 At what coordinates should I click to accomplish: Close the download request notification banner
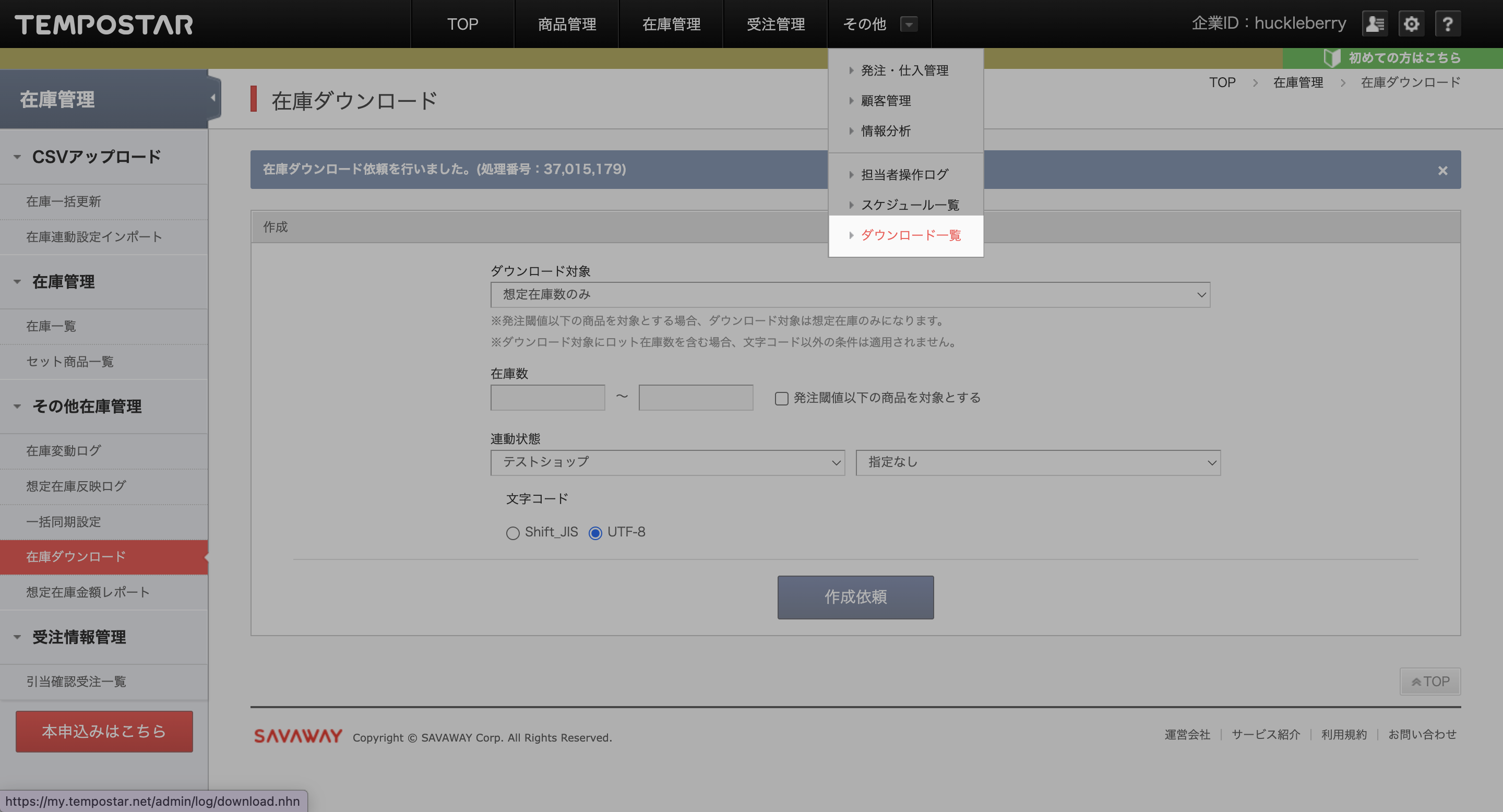point(1442,170)
